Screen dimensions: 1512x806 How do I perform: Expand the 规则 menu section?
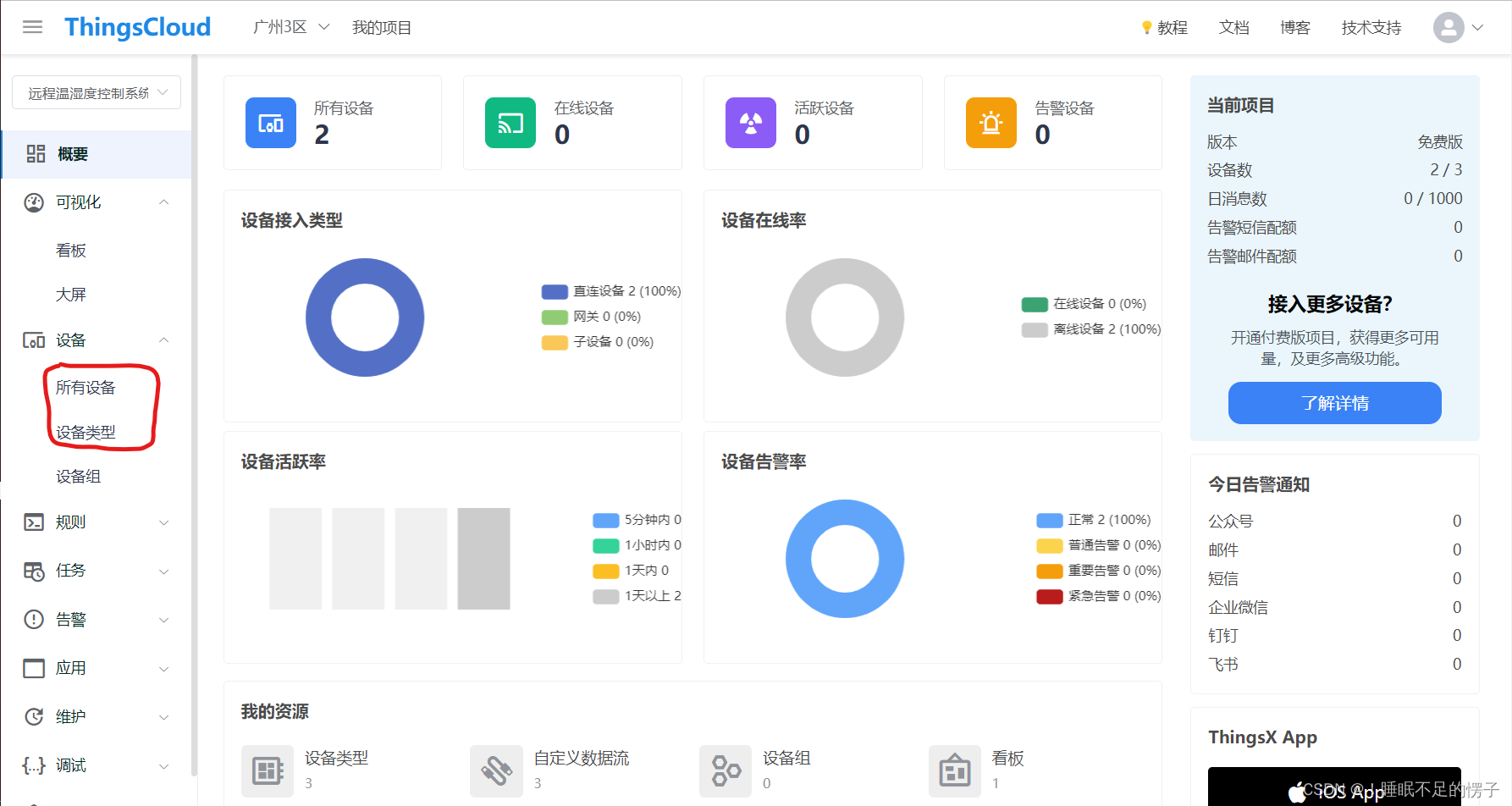[164, 522]
